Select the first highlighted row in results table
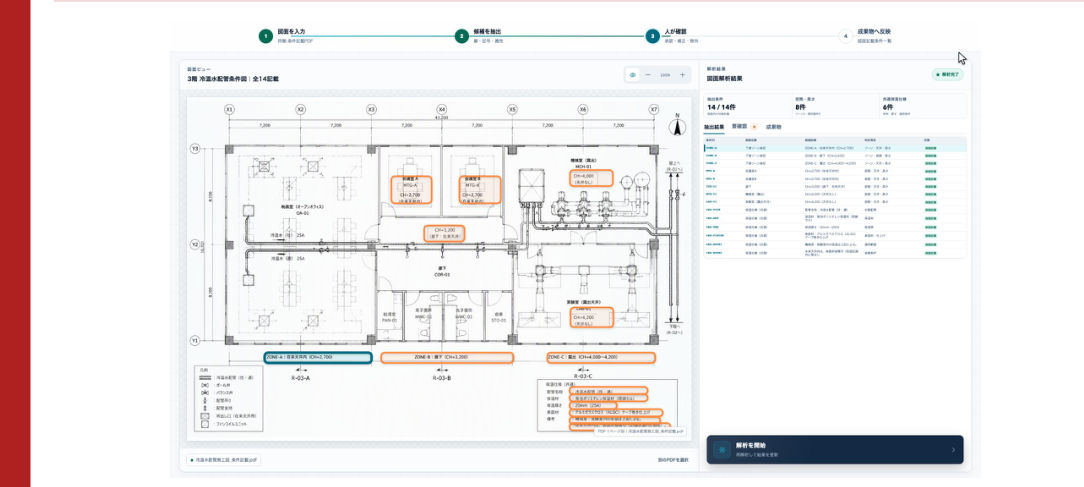Image resolution: width=1084 pixels, height=487 pixels. [835, 148]
